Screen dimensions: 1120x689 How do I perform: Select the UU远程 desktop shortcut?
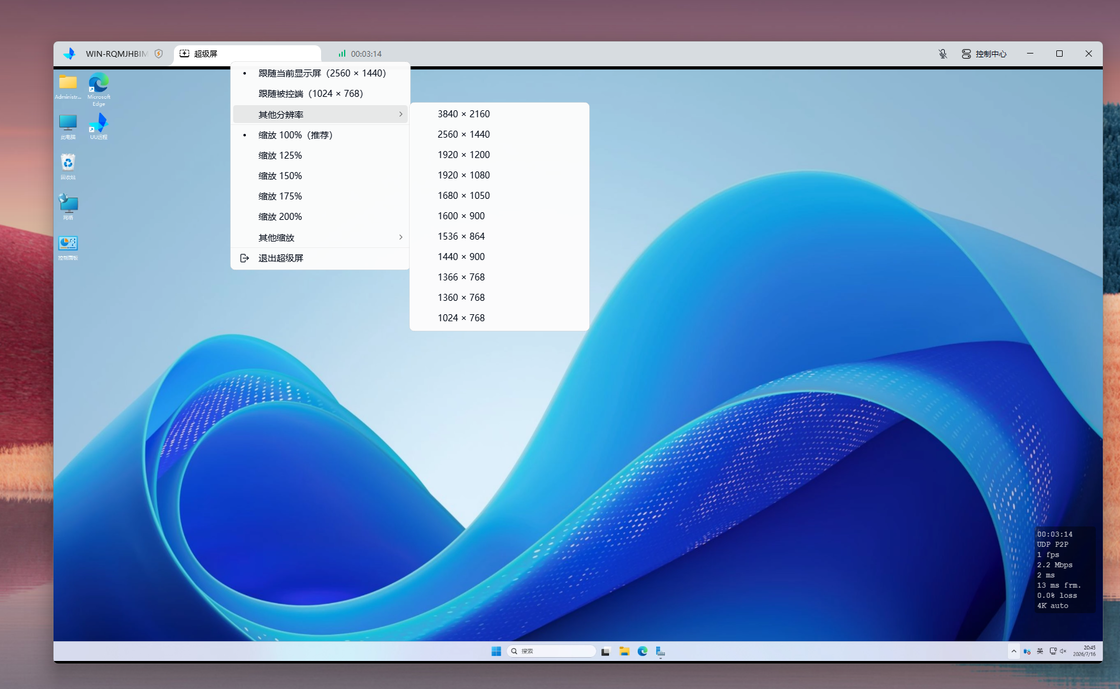coord(99,127)
